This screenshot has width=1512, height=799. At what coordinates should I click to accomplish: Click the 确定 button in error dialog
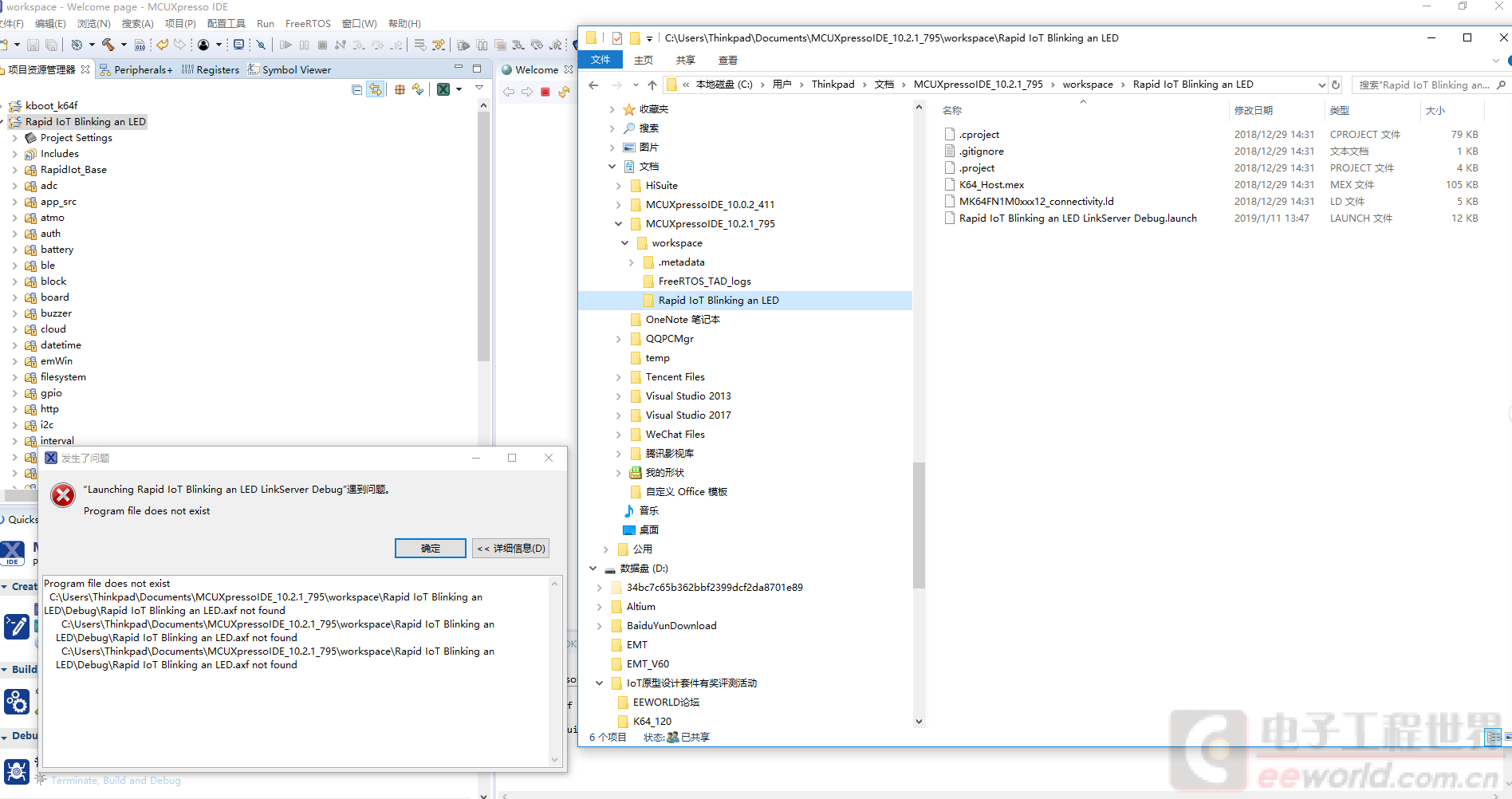pyautogui.click(x=431, y=549)
